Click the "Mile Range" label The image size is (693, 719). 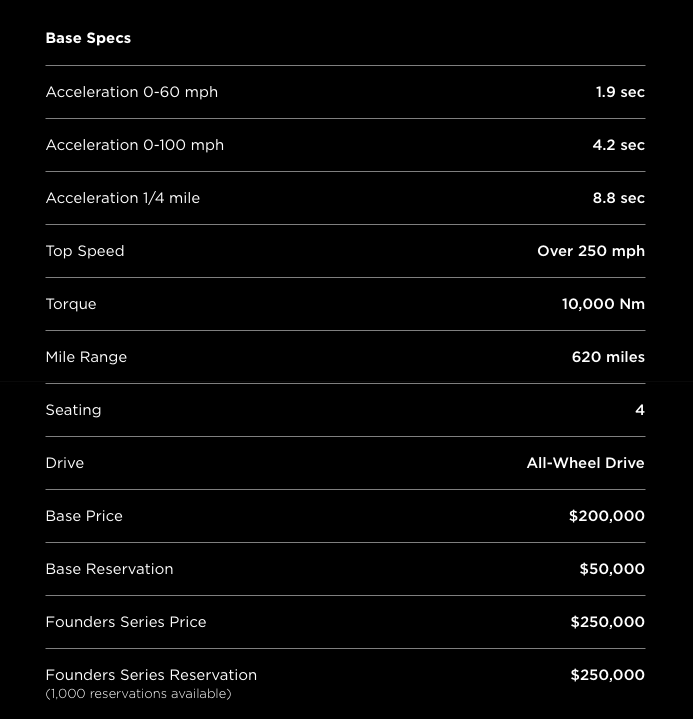tap(86, 357)
